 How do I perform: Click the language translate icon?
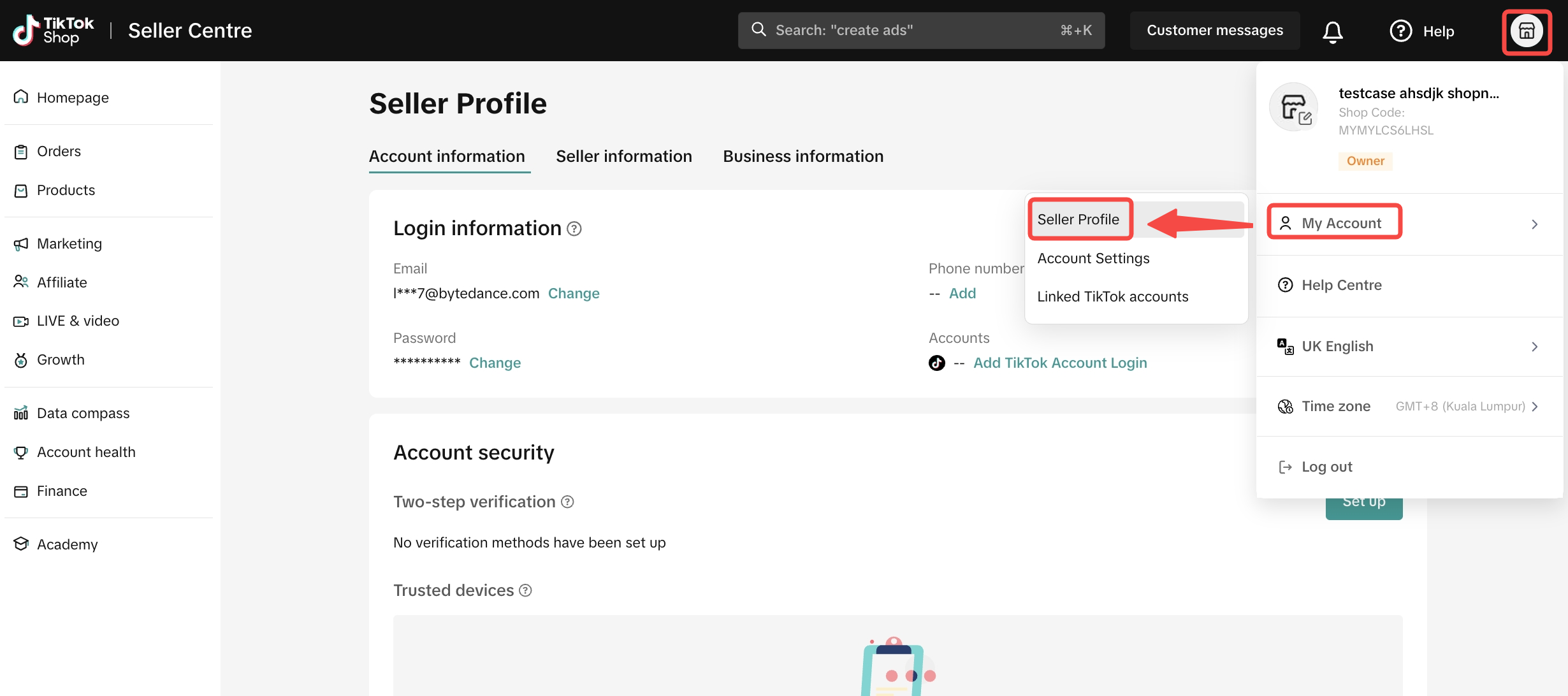click(1286, 346)
